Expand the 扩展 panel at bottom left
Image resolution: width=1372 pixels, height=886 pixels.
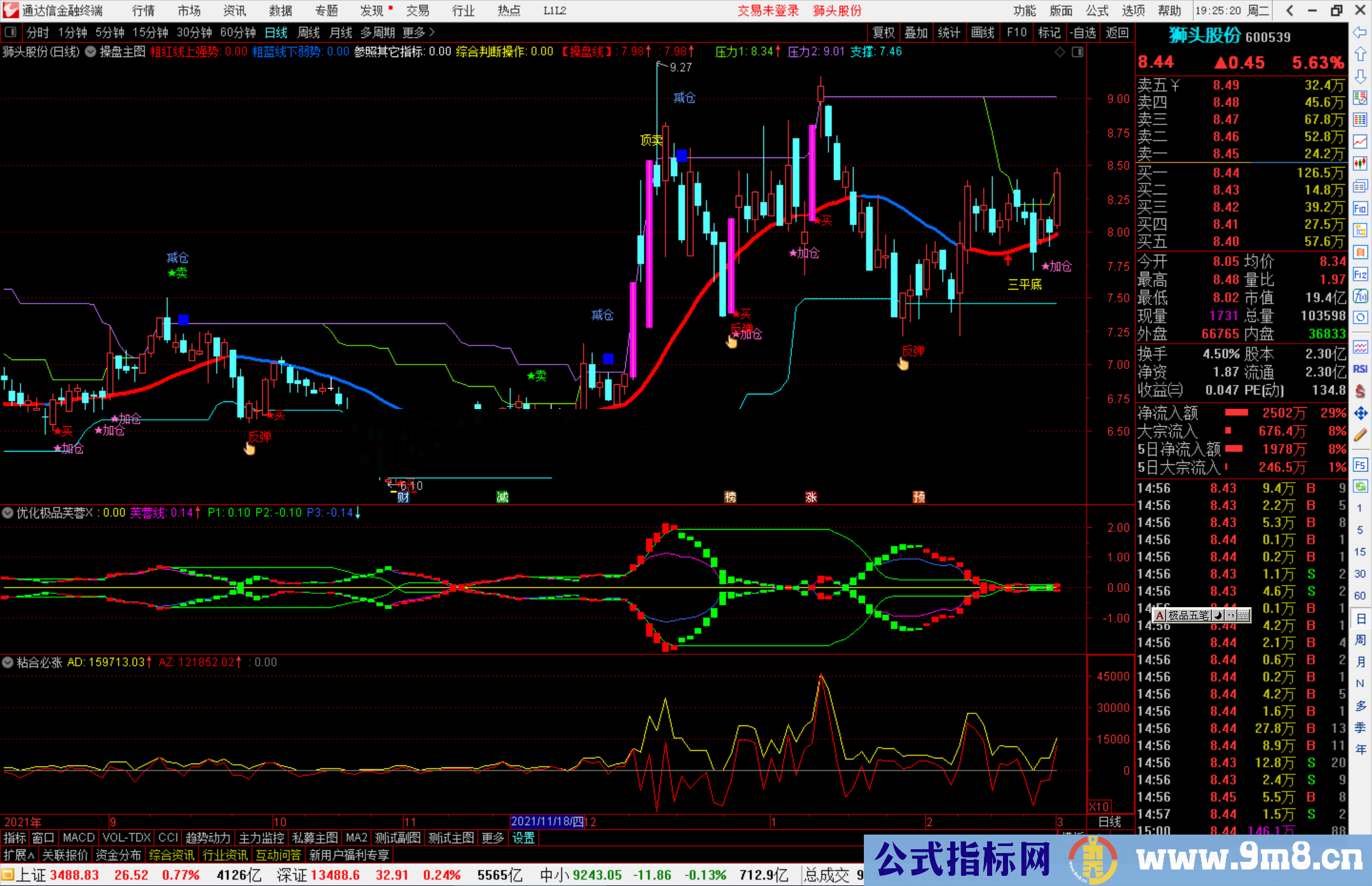tap(18, 855)
